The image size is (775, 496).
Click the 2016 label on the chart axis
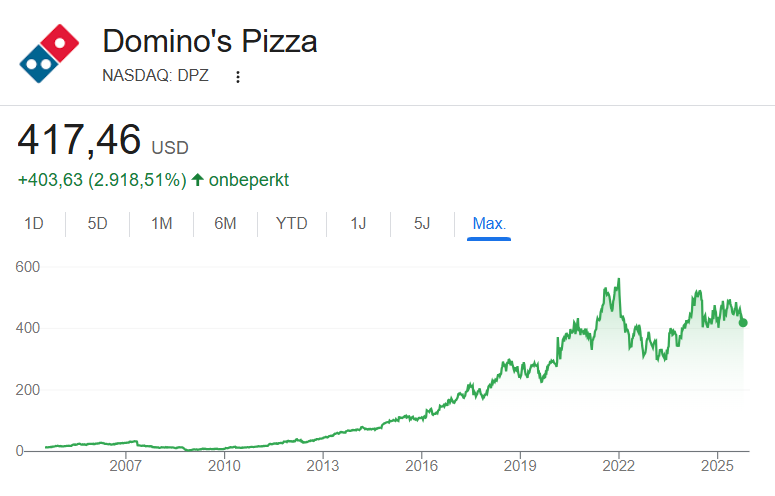coord(422,466)
